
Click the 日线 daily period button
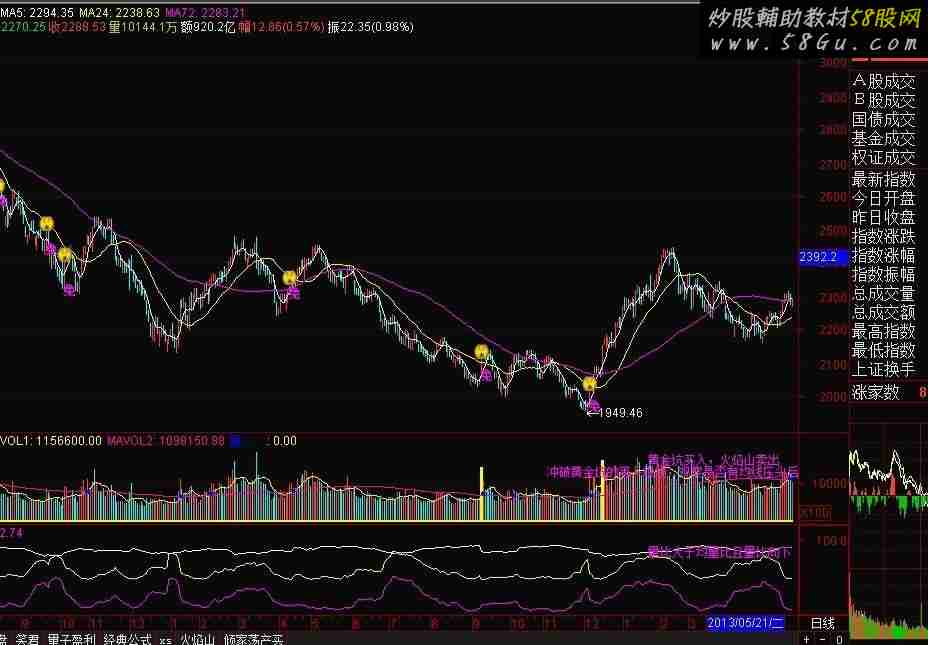coord(823,623)
